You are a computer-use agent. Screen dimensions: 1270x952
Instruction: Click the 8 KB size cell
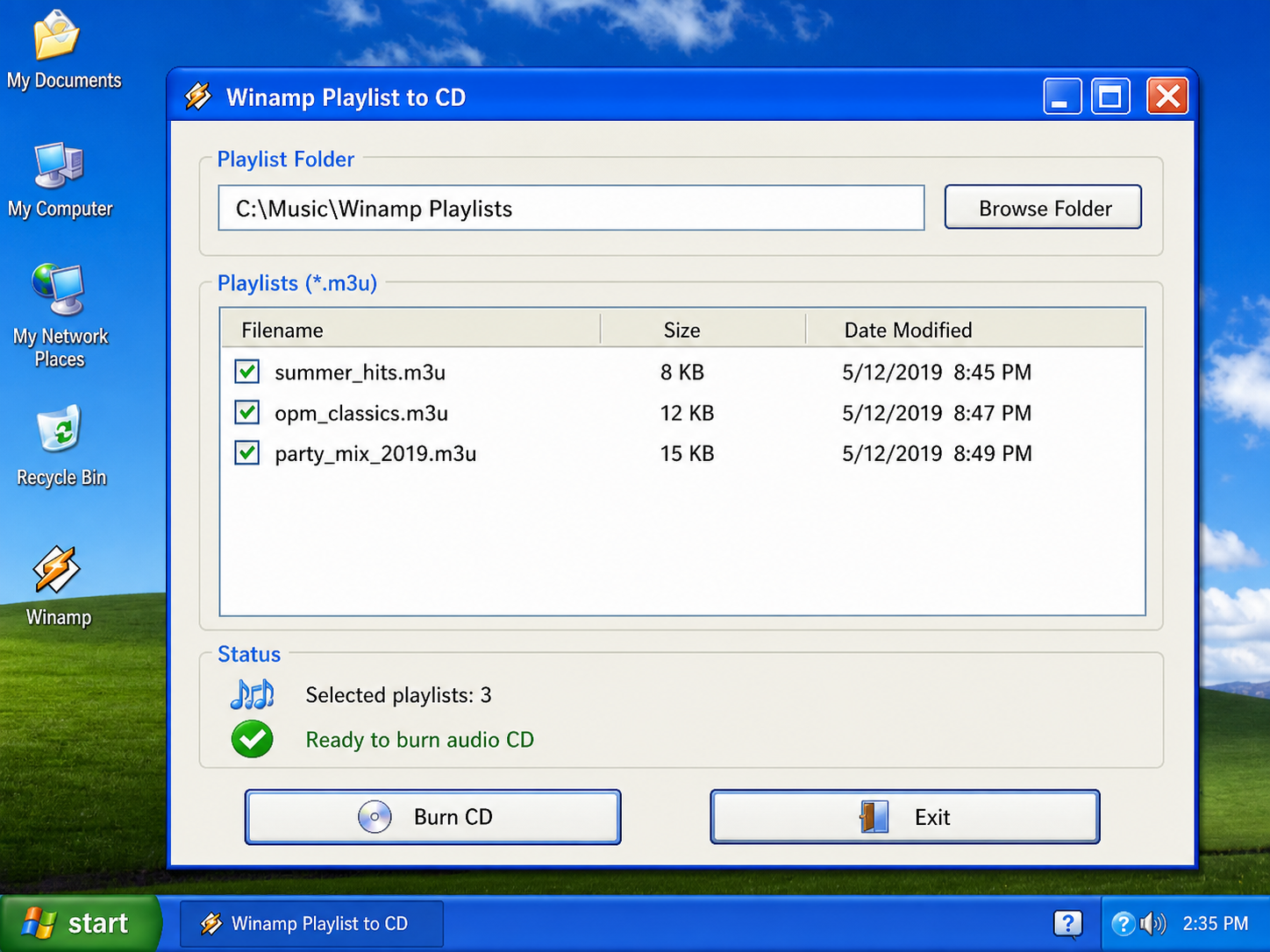682,373
